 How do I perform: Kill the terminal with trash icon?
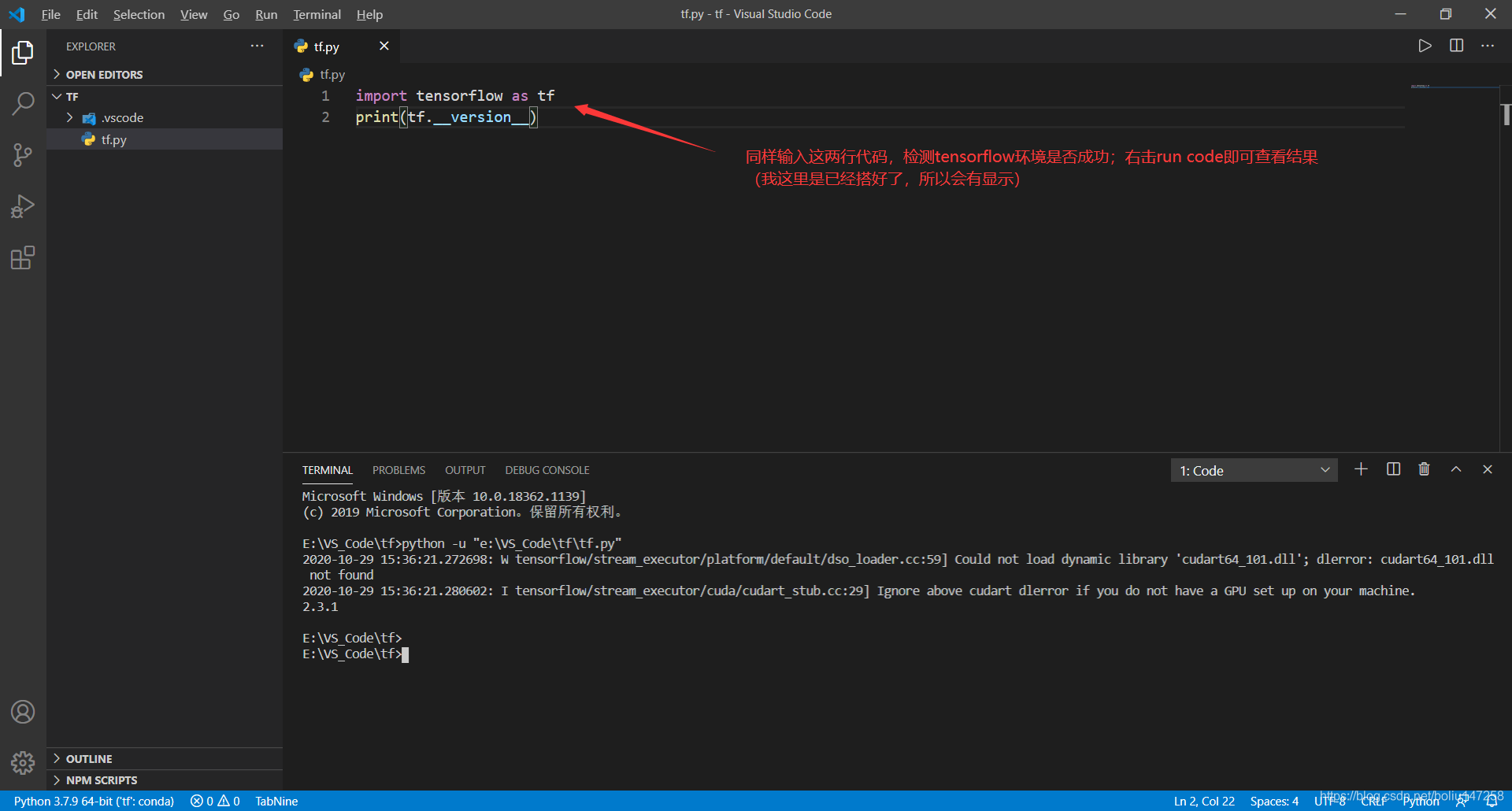pyautogui.click(x=1424, y=469)
